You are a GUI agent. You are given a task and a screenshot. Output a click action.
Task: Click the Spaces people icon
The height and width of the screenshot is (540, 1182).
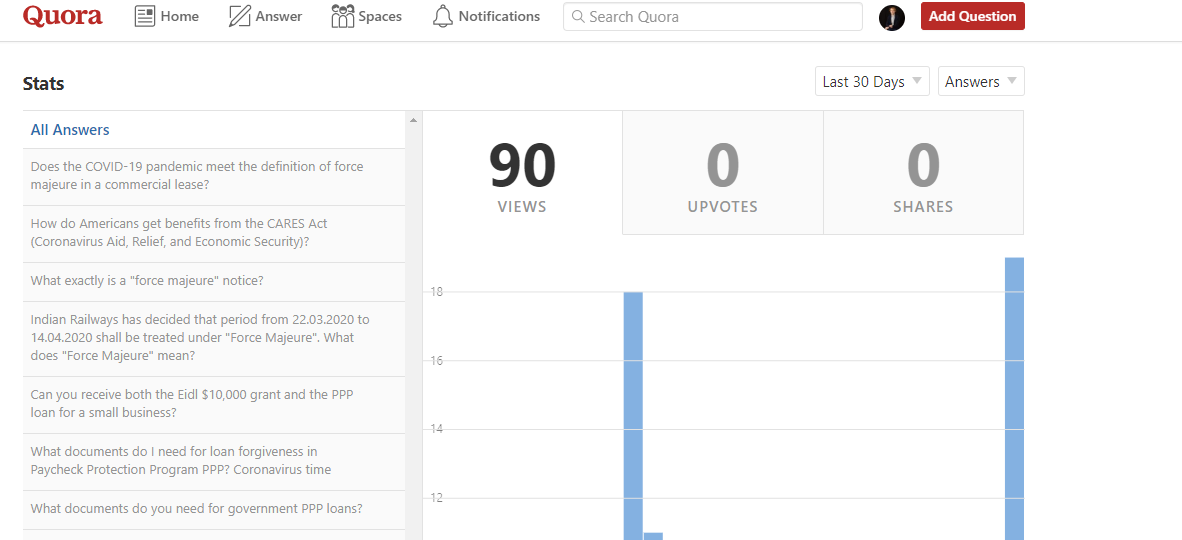tap(342, 16)
